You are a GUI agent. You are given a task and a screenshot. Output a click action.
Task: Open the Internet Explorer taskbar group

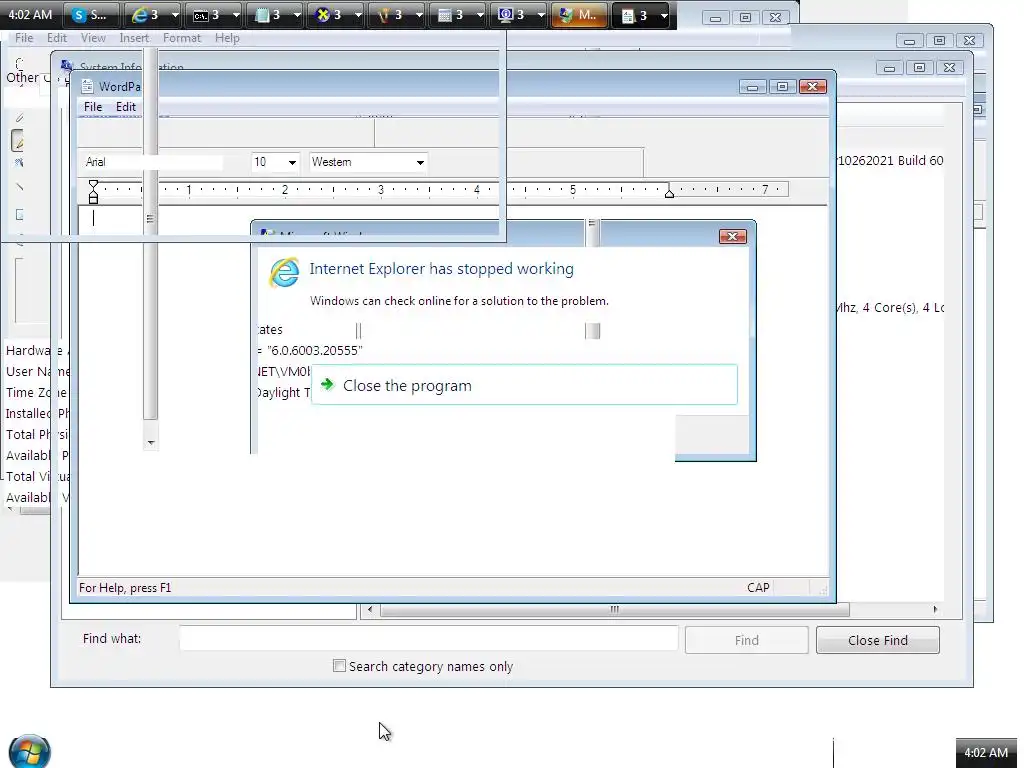click(x=152, y=15)
